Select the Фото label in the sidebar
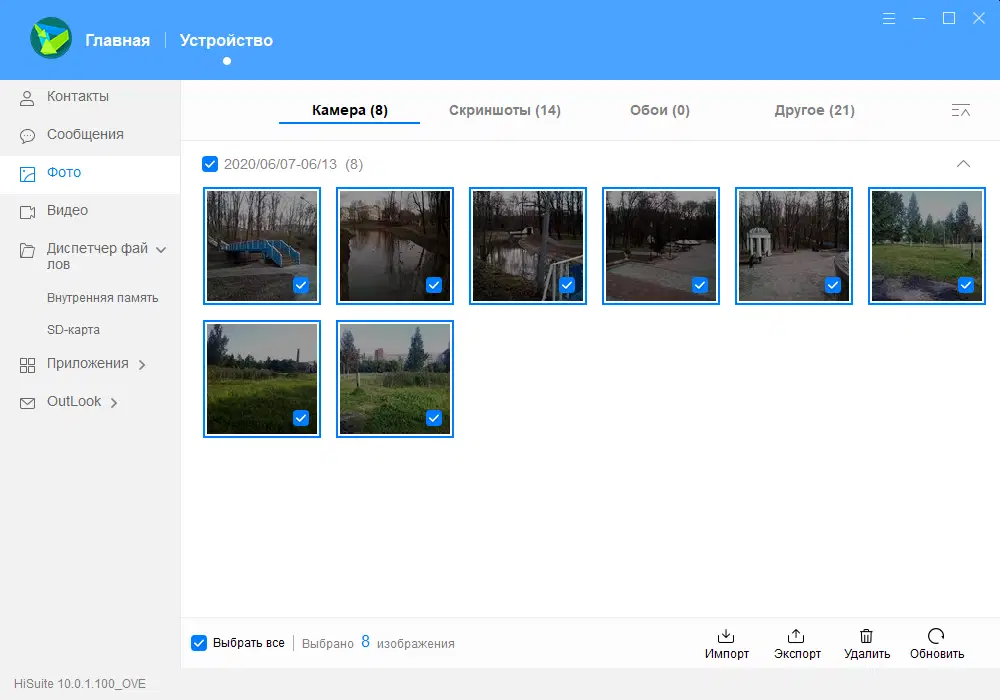This screenshot has width=1000, height=700. point(64,172)
